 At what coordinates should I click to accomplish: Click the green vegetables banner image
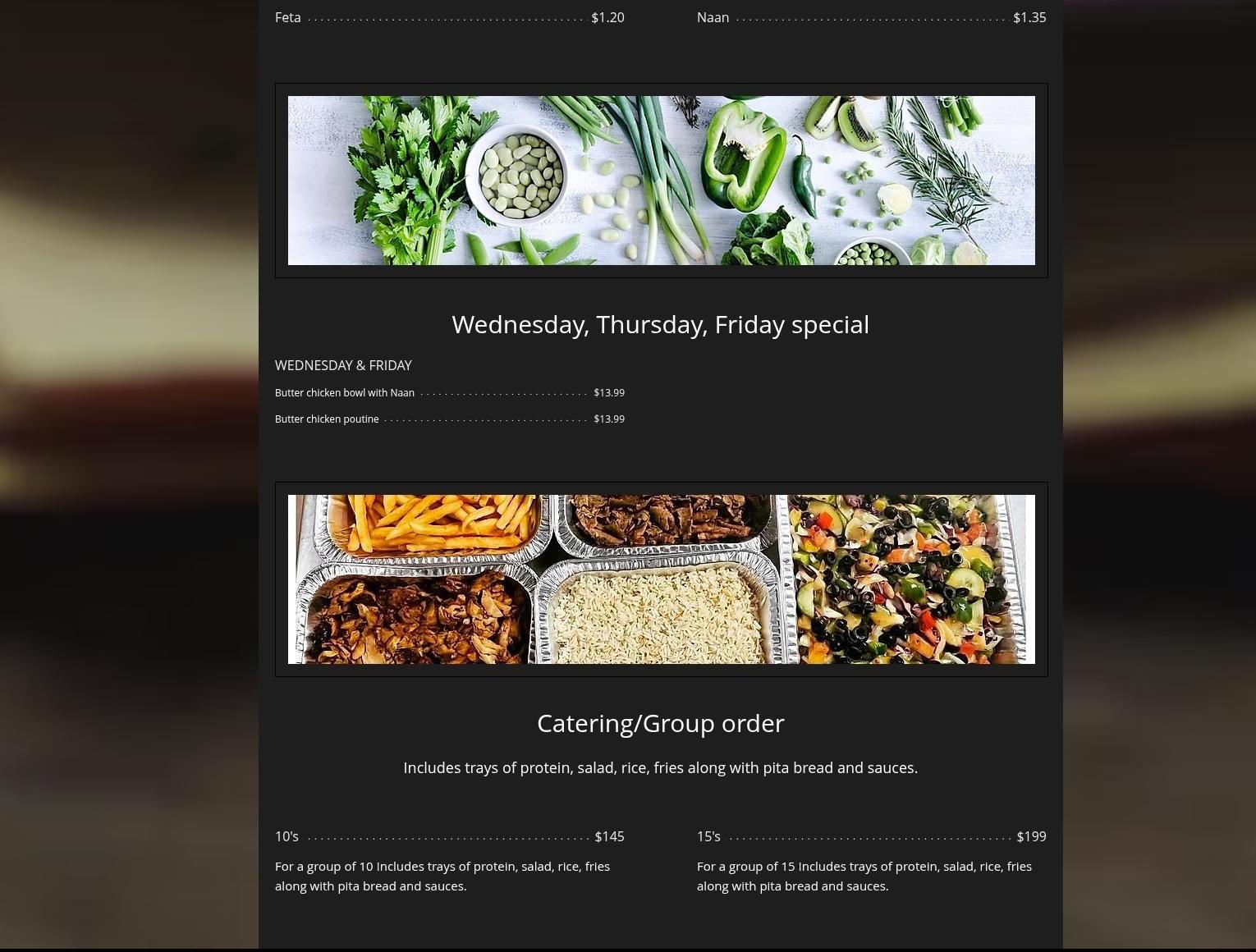pyautogui.click(x=661, y=181)
